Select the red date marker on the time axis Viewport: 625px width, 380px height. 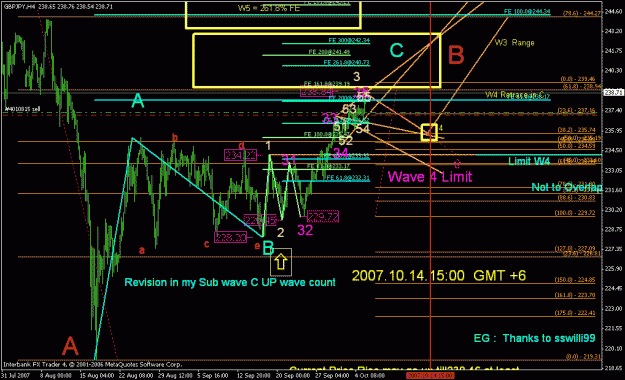pos(430,376)
